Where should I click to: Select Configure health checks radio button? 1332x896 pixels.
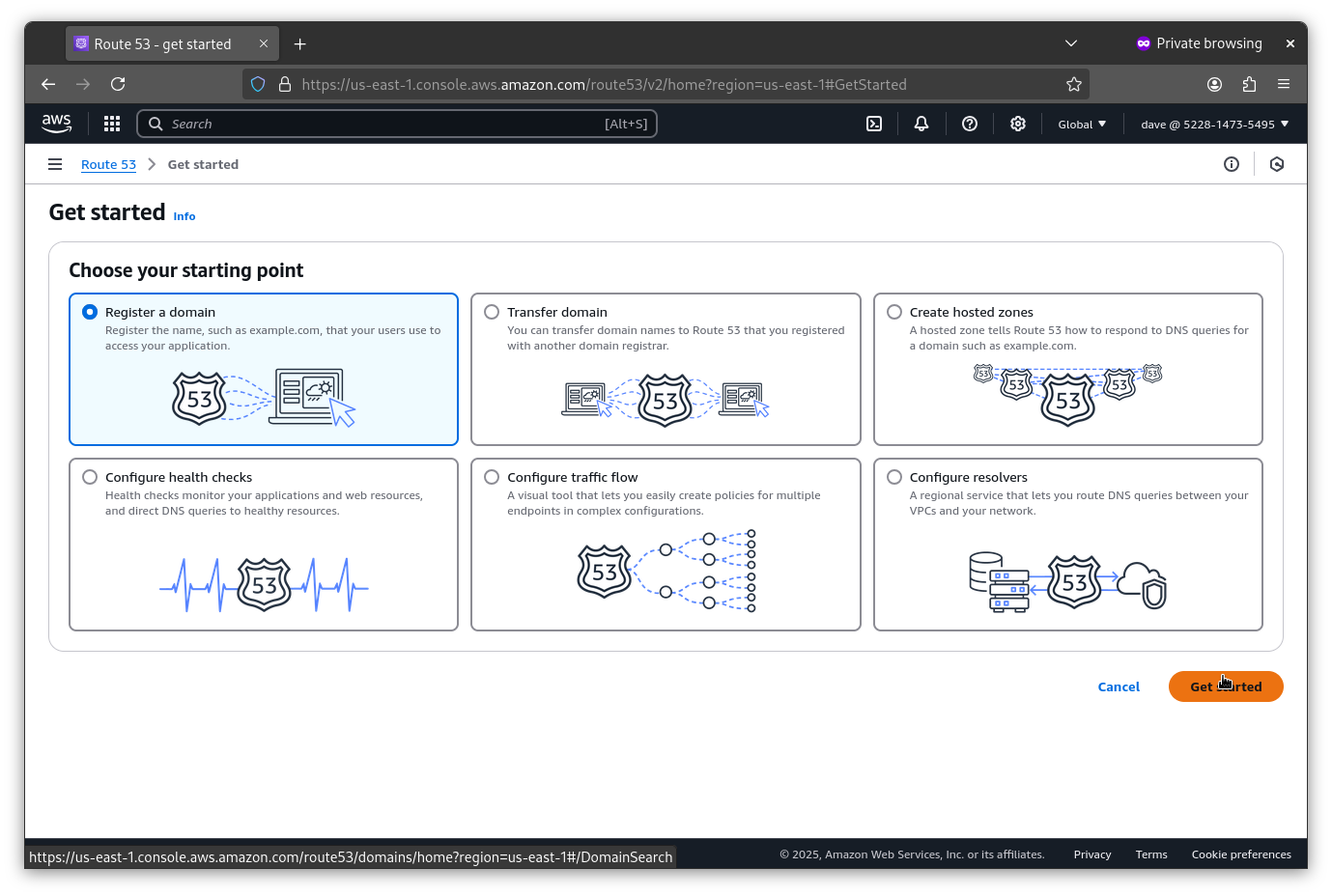pyautogui.click(x=90, y=477)
